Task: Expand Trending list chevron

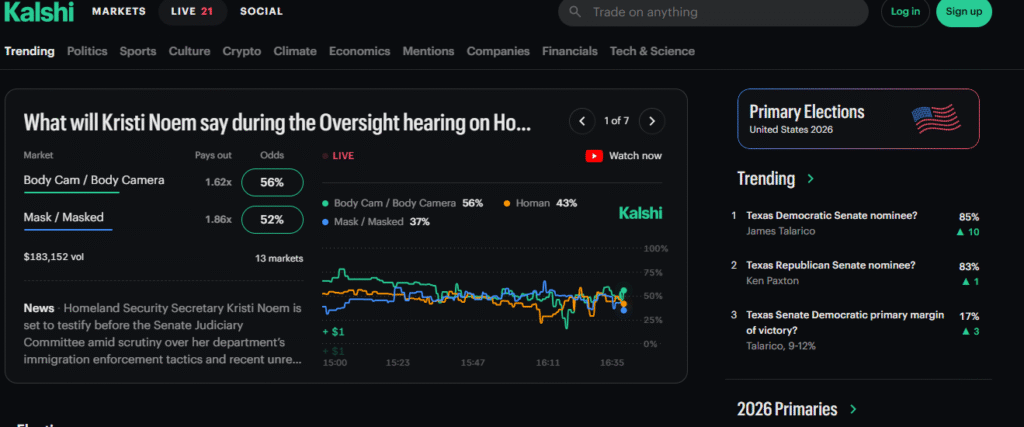Action: pos(810,178)
